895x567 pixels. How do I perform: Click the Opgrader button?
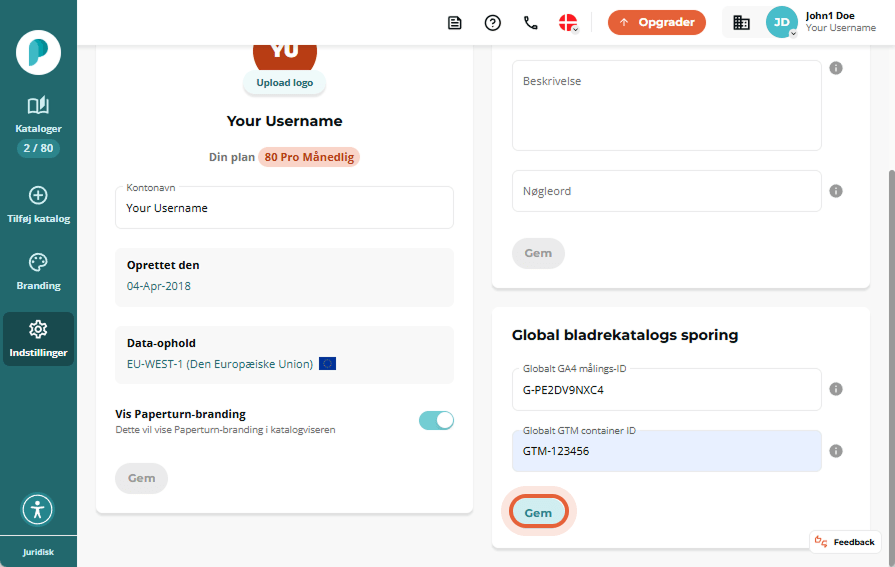point(656,23)
